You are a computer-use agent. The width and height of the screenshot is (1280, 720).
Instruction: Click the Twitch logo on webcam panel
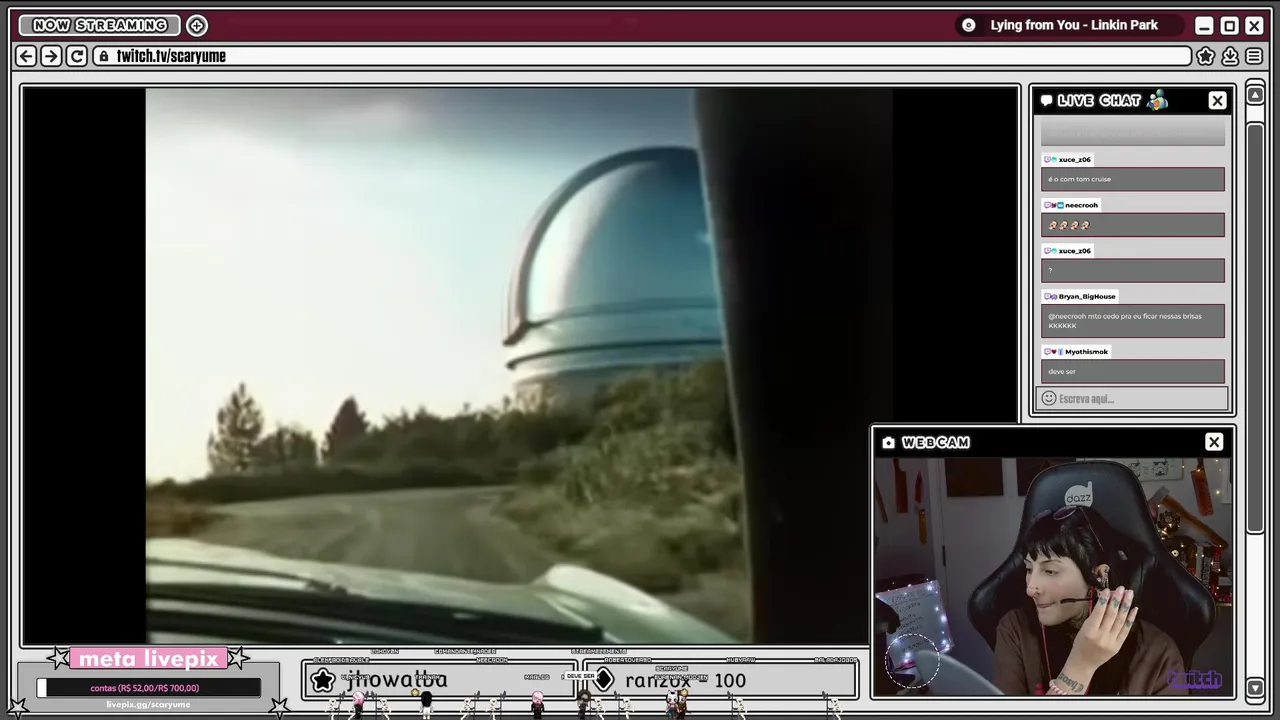point(1195,679)
